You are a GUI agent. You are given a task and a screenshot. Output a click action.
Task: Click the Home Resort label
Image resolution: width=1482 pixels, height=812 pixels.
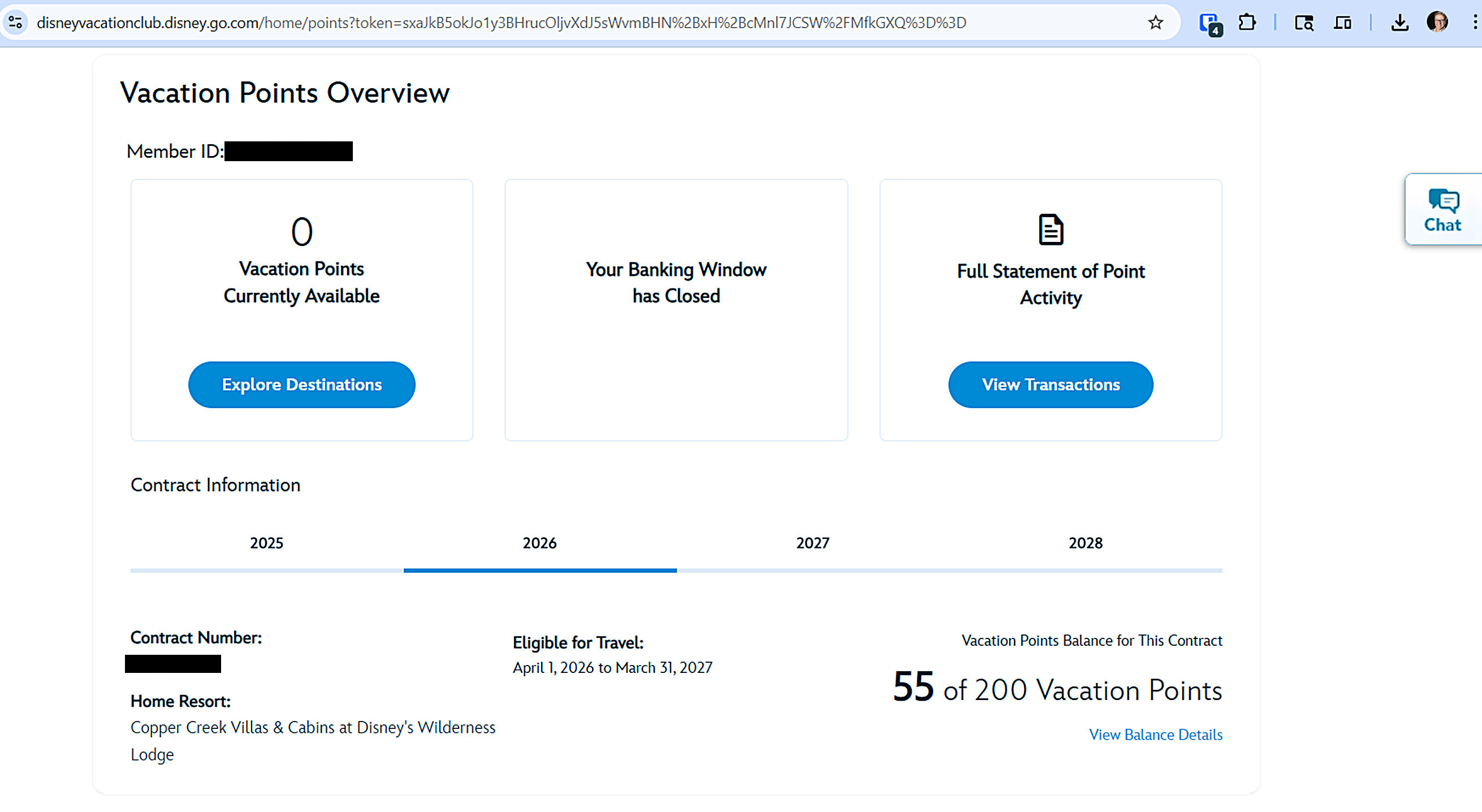[180, 701]
